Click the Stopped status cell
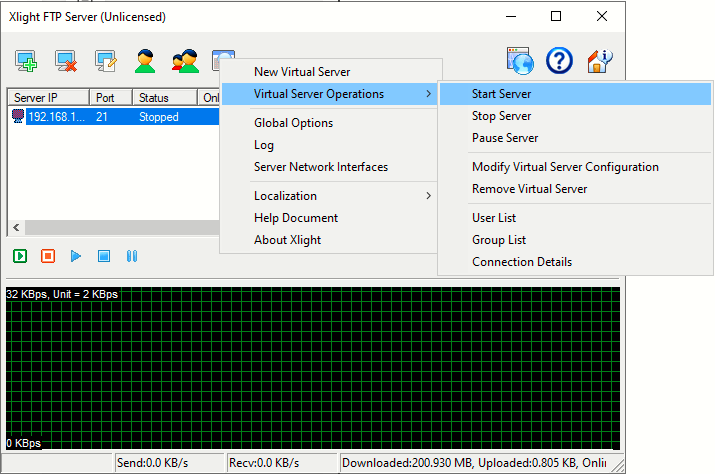 pos(159,117)
